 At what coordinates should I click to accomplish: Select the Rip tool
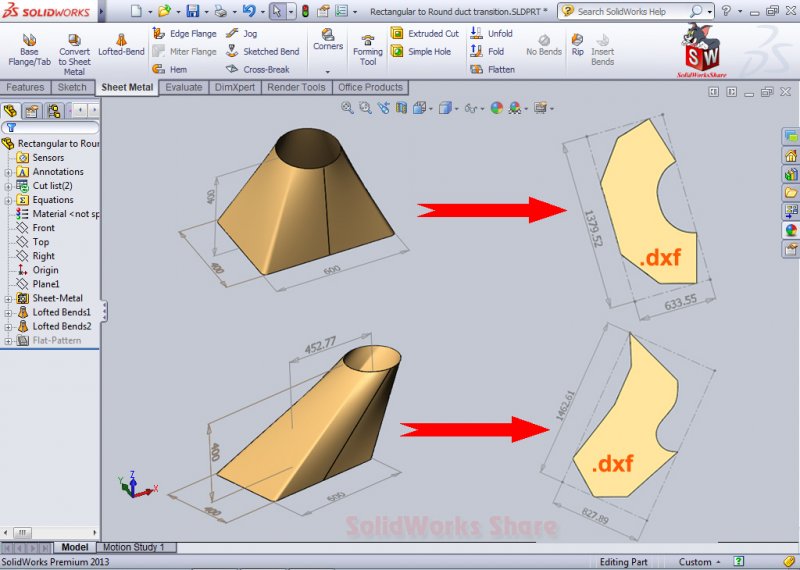pos(577,45)
